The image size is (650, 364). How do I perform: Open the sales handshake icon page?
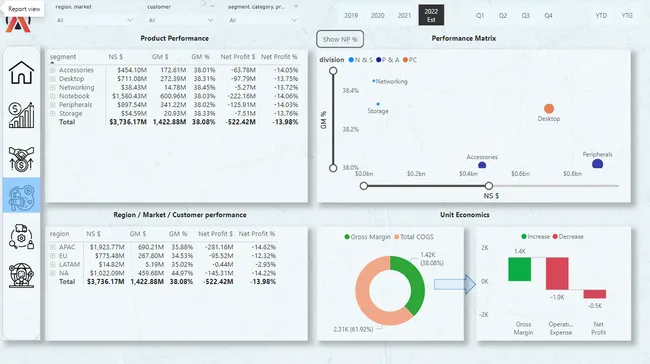(22, 159)
